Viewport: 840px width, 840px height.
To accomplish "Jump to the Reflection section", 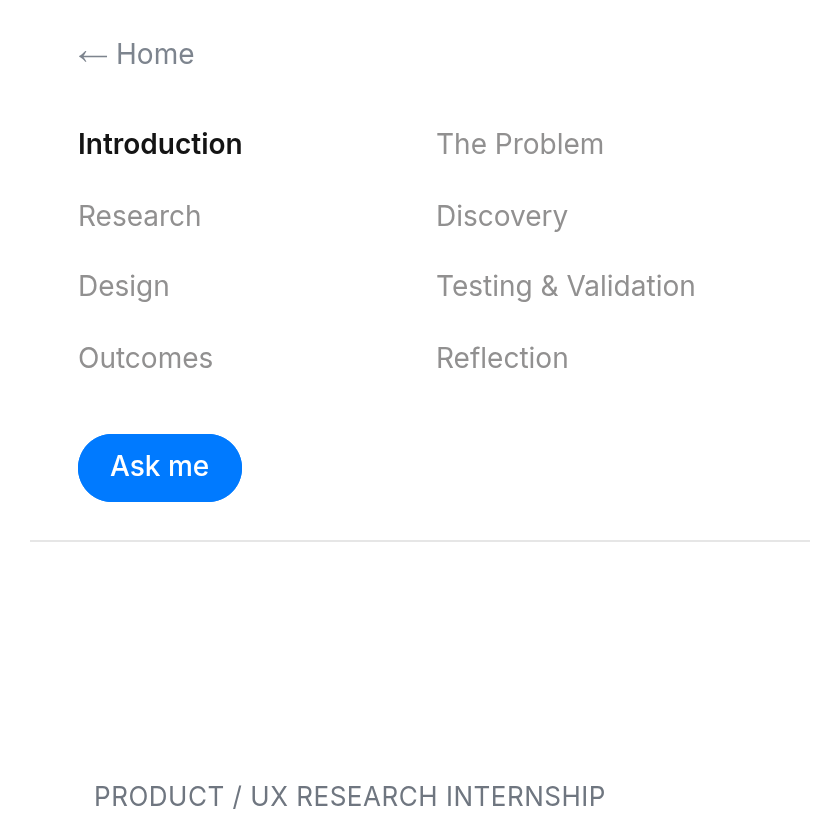I will point(502,358).
